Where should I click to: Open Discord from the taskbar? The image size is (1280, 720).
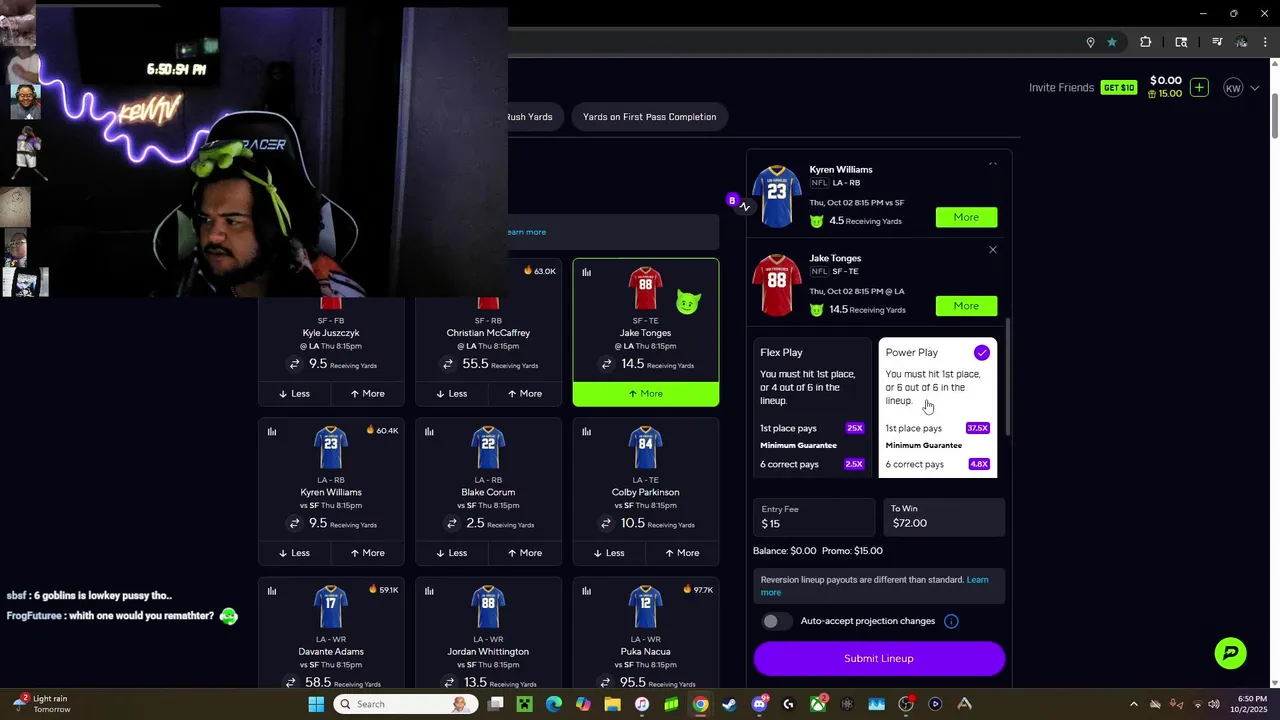(x=760, y=704)
